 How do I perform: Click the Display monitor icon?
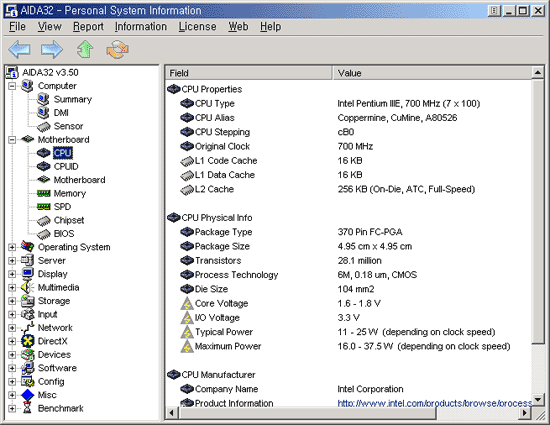[27, 274]
